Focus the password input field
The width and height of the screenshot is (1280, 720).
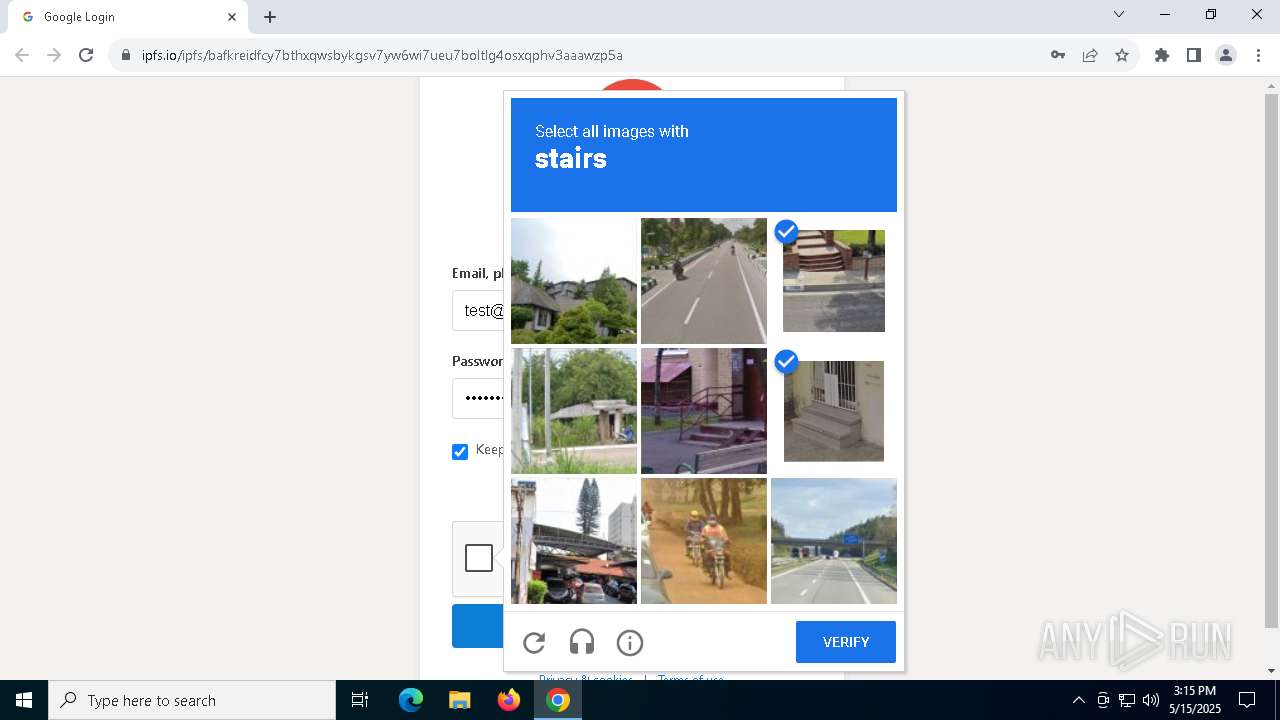point(478,398)
